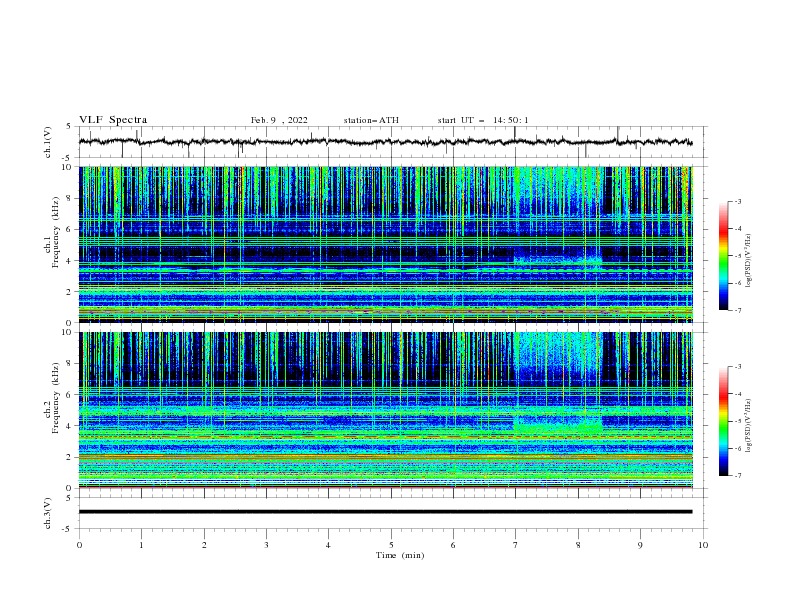This screenshot has height=612, width=792.
Task: Click time axis tick label "9"
Action: tap(640, 545)
